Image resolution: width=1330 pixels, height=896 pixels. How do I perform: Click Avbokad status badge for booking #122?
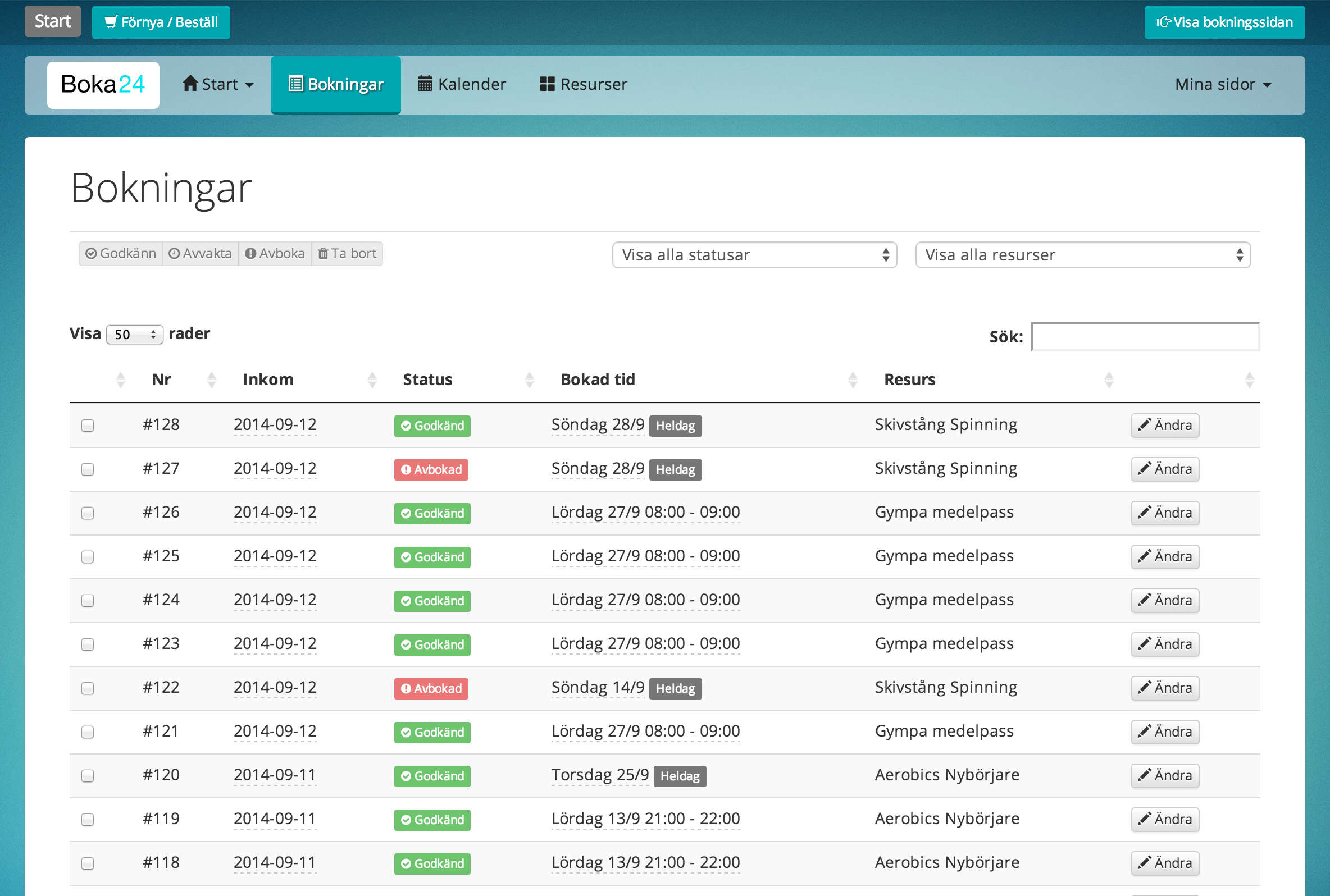click(431, 689)
